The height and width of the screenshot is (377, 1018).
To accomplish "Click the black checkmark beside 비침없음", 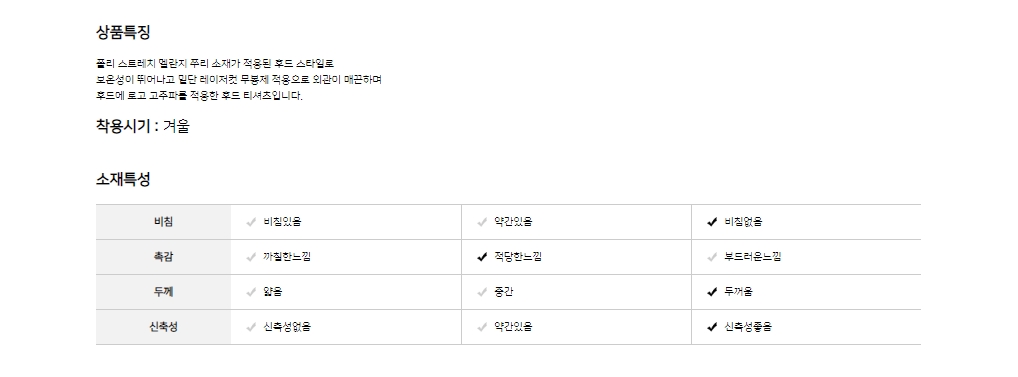I will [x=712, y=222].
